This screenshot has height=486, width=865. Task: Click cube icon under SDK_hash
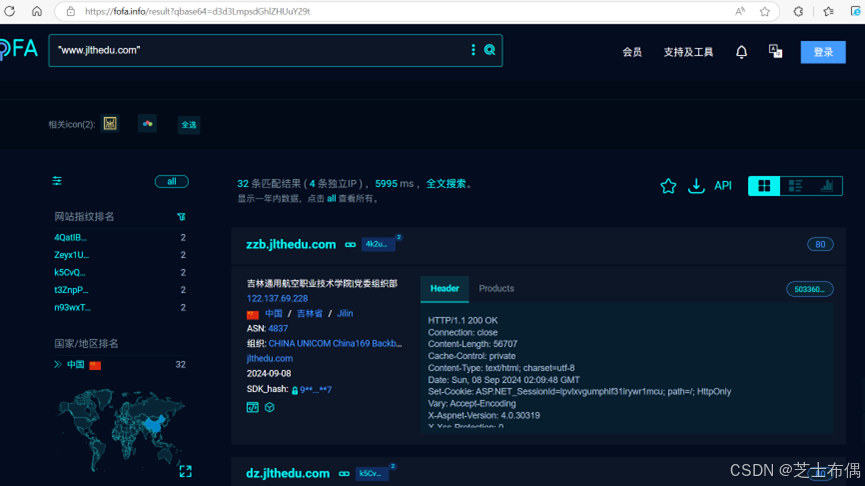pyautogui.click(x=269, y=407)
